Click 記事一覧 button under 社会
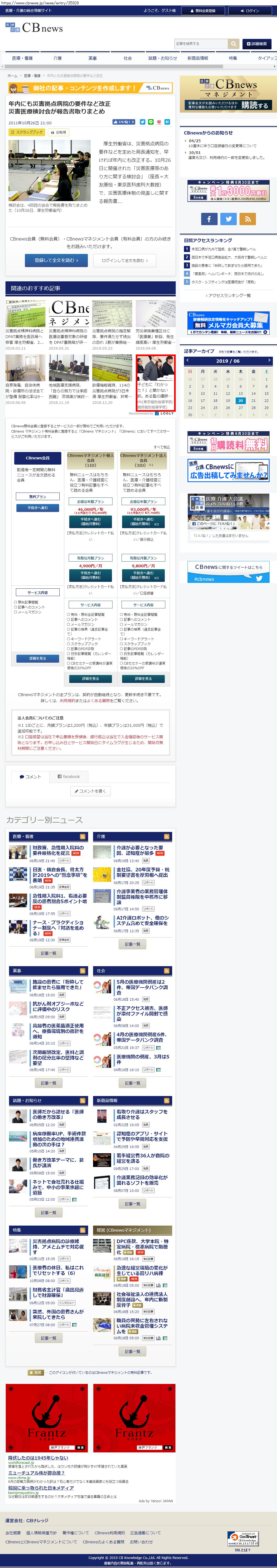 pyautogui.click(x=132, y=1083)
